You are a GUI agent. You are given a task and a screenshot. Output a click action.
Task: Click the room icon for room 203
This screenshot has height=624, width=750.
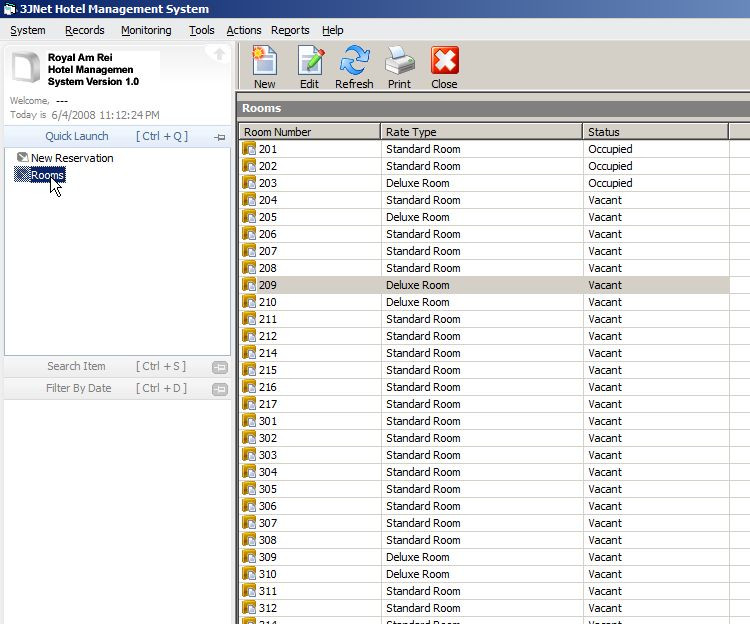[249, 183]
